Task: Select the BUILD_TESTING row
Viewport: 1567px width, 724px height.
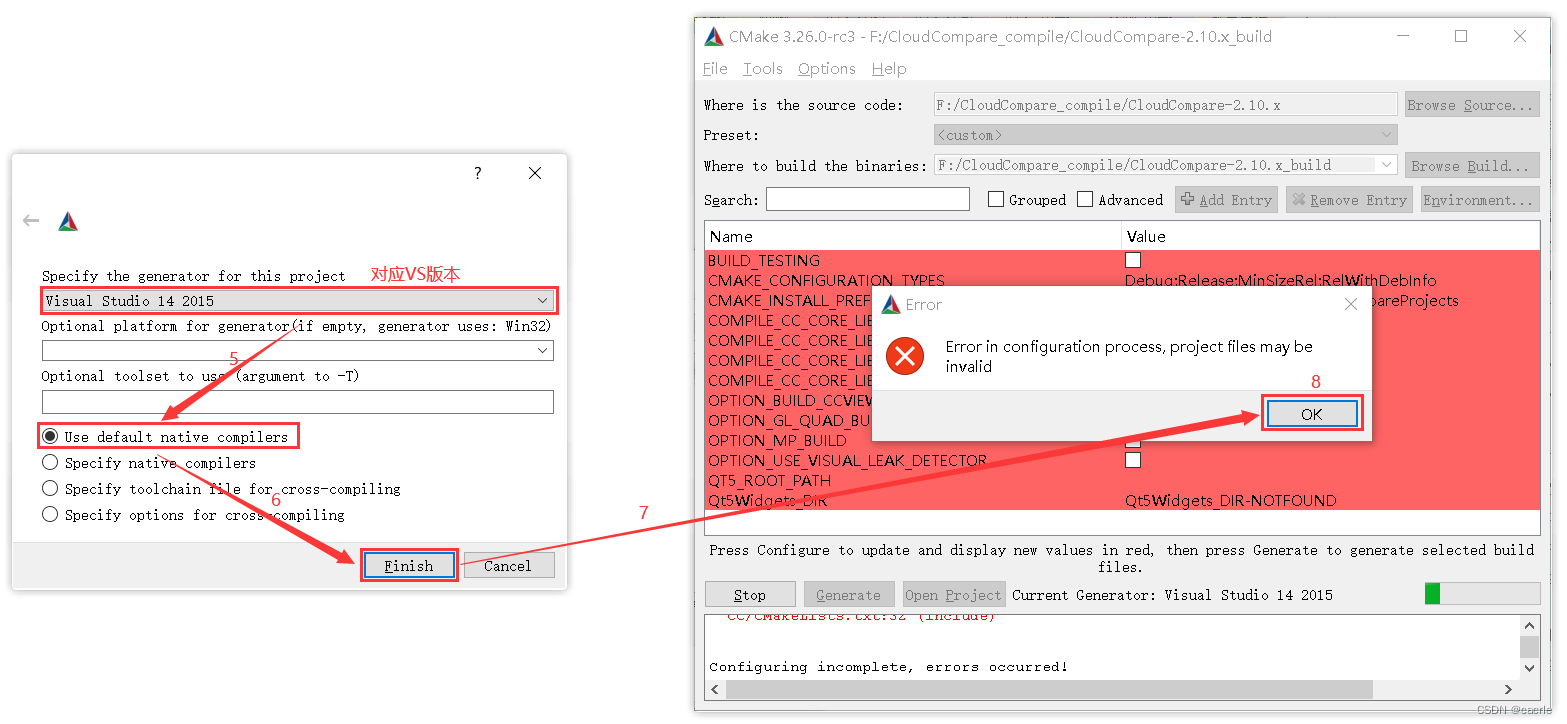Action: (x=1122, y=260)
